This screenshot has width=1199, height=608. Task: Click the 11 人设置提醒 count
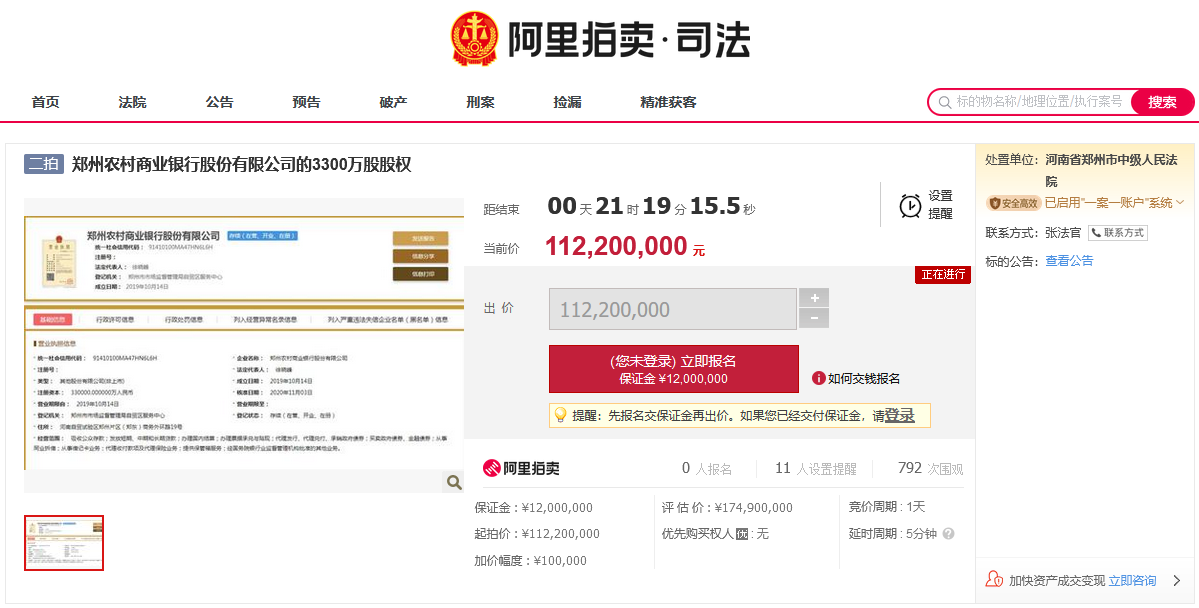(816, 468)
